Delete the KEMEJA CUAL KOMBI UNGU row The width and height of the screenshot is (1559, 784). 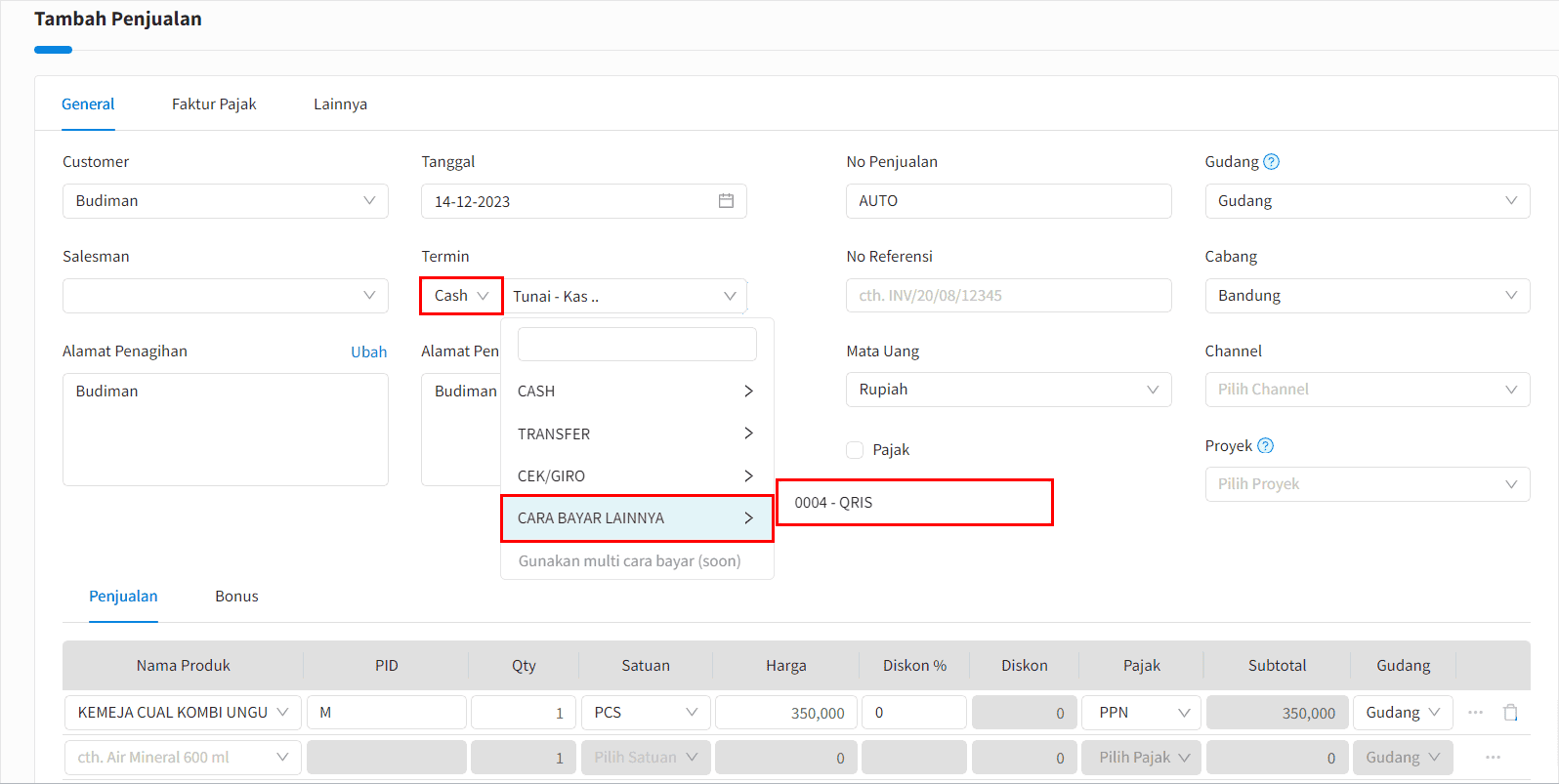(x=1510, y=713)
